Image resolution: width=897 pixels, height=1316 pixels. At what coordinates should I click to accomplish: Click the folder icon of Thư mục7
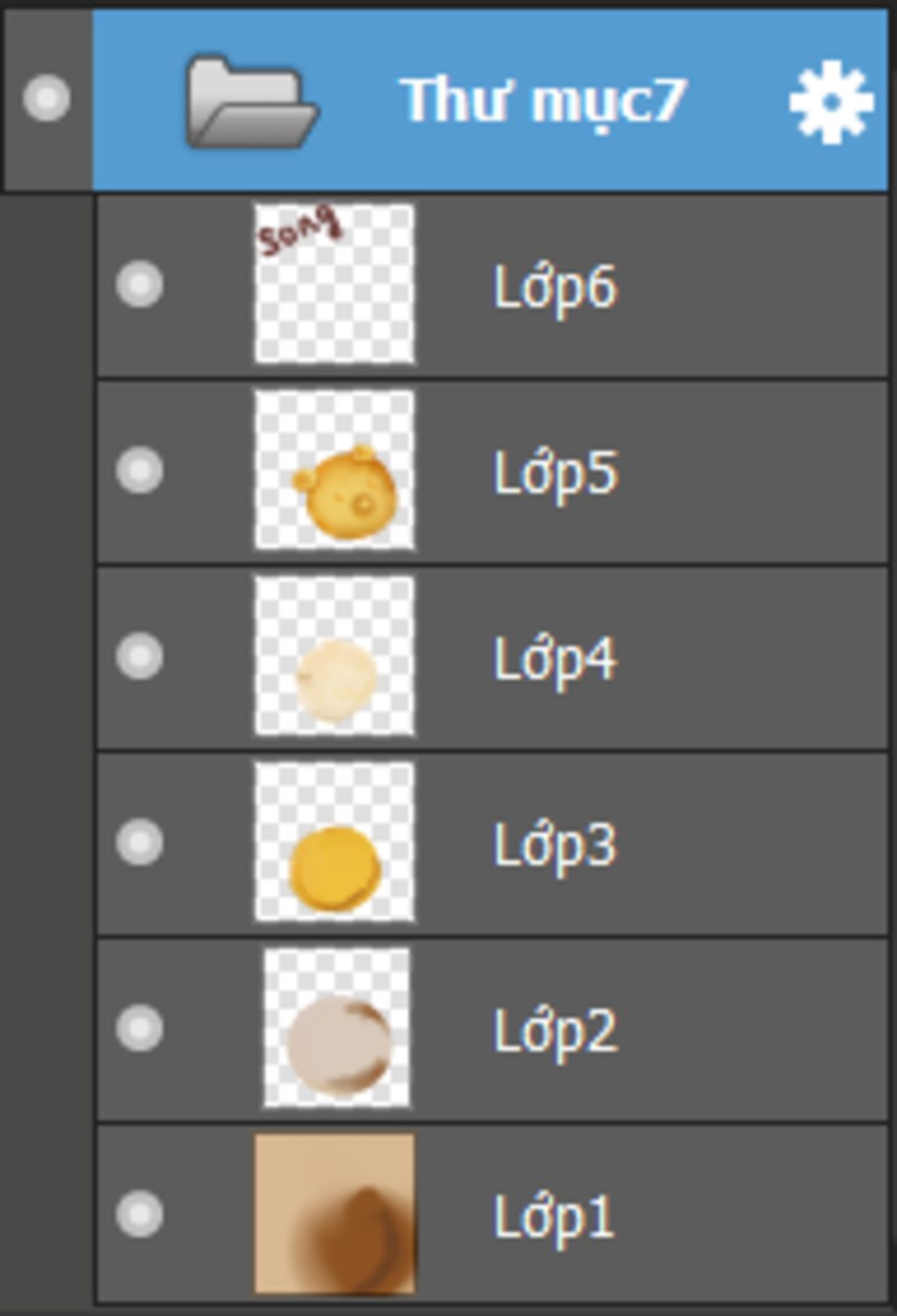coord(251,102)
